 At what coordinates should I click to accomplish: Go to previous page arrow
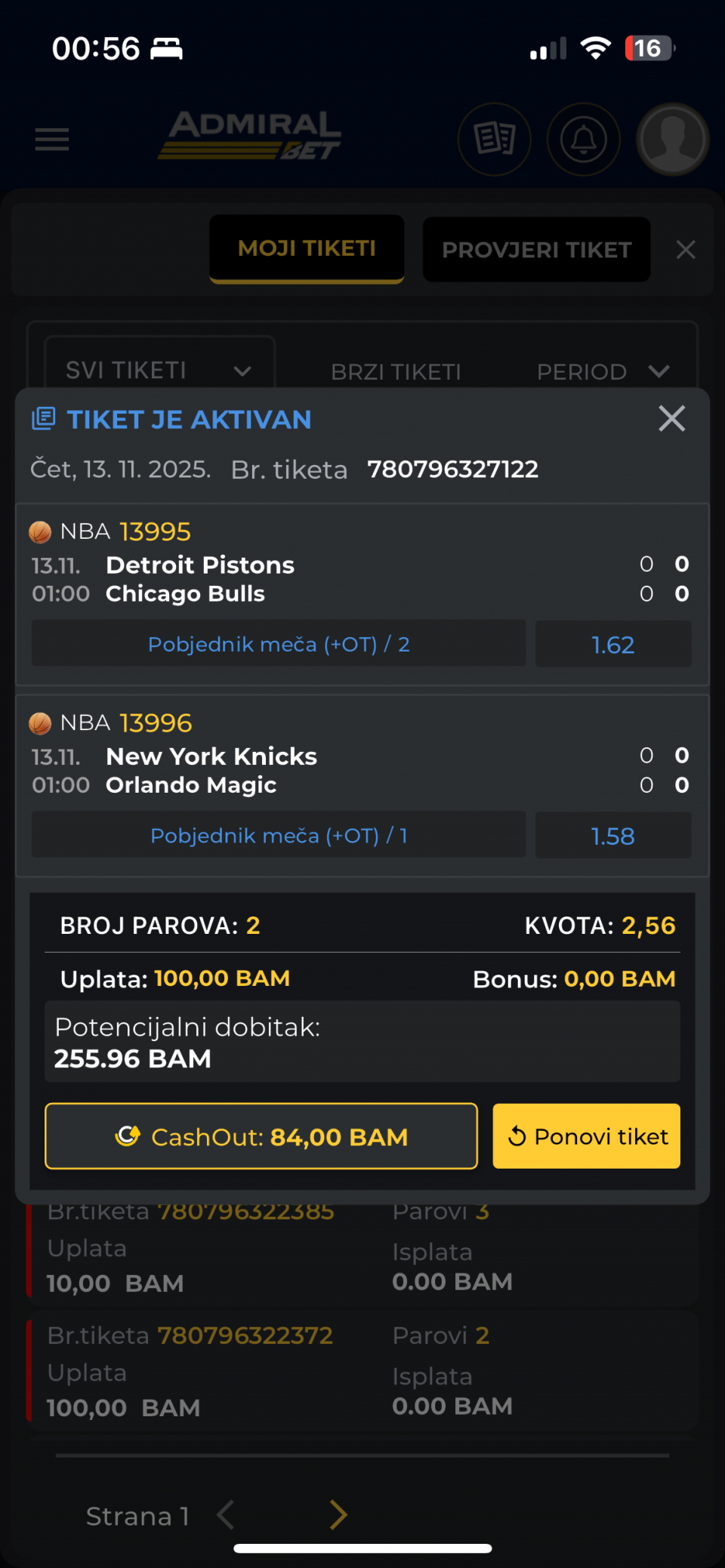(226, 1515)
